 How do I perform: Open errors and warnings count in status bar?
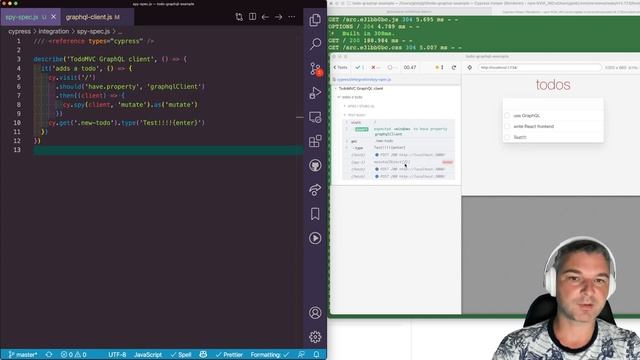[73, 355]
